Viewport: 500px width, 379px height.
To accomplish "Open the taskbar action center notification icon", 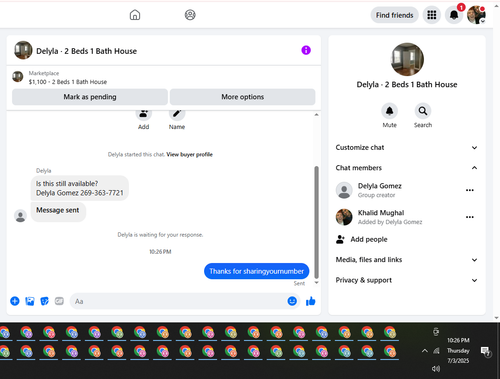I will [x=486, y=351].
